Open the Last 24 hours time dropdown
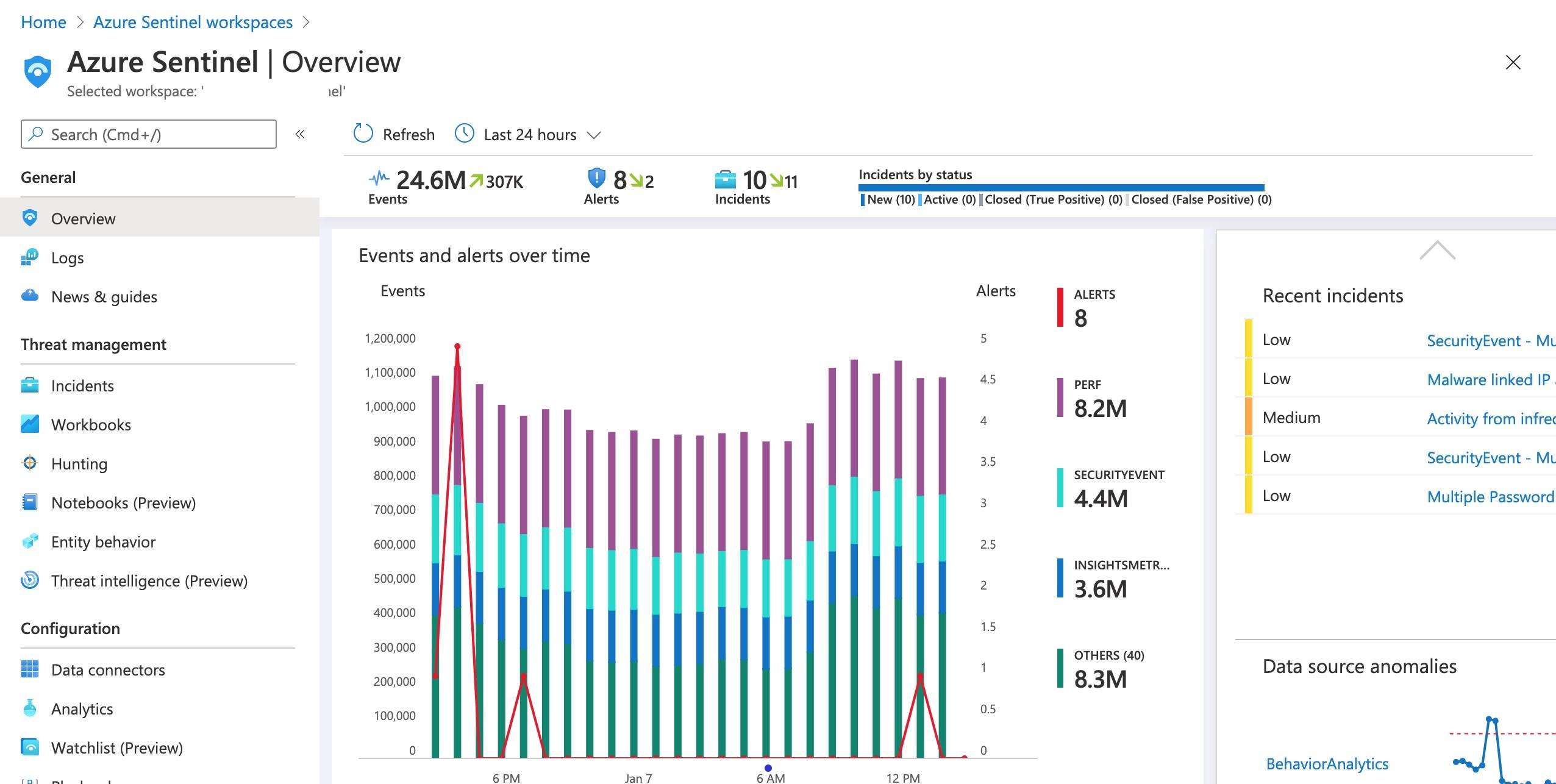This screenshot has height=784, width=1556. (529, 135)
